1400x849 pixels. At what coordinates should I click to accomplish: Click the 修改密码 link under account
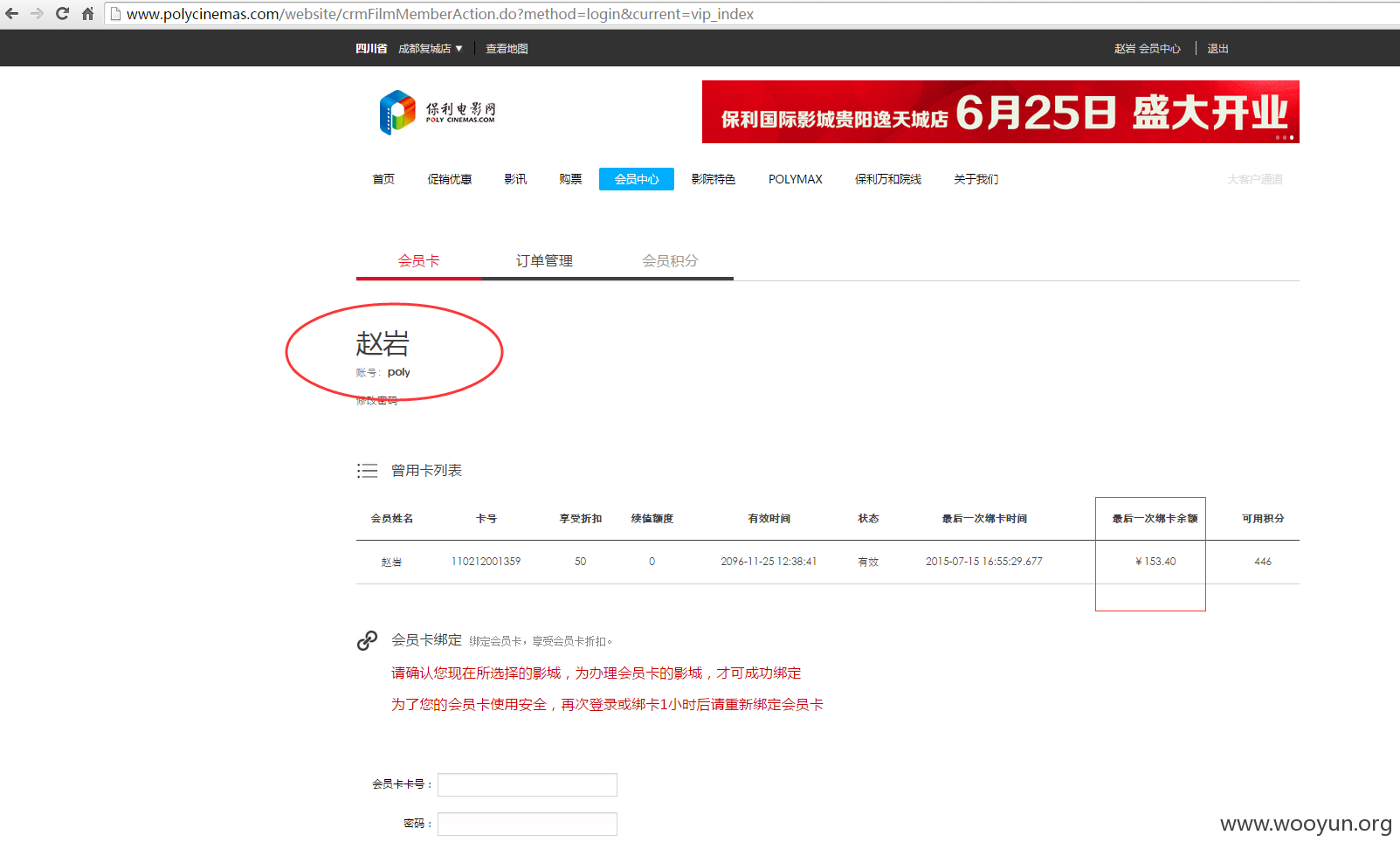pyautogui.click(x=376, y=401)
